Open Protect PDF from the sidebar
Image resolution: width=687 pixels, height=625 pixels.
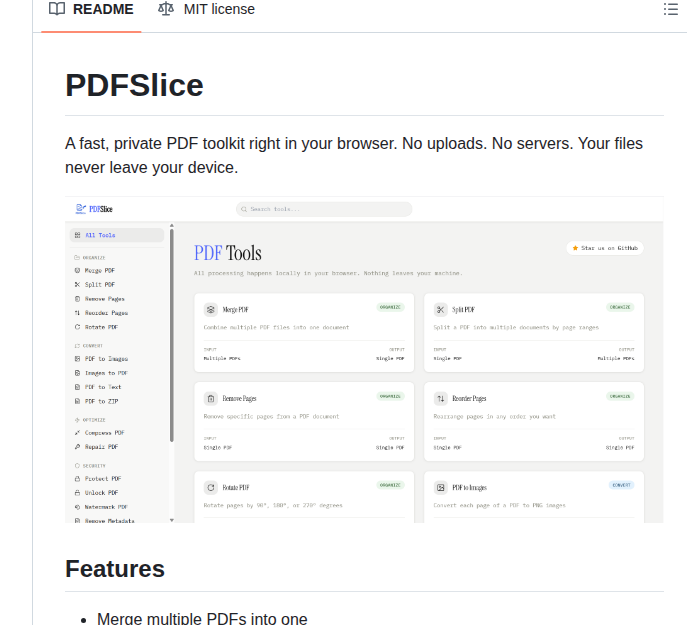coord(103,479)
